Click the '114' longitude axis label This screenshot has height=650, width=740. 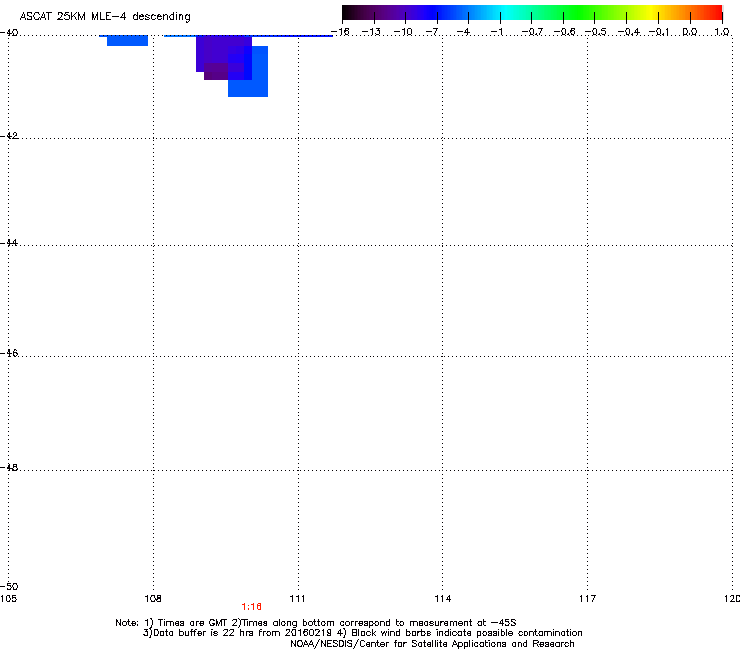coord(442,599)
